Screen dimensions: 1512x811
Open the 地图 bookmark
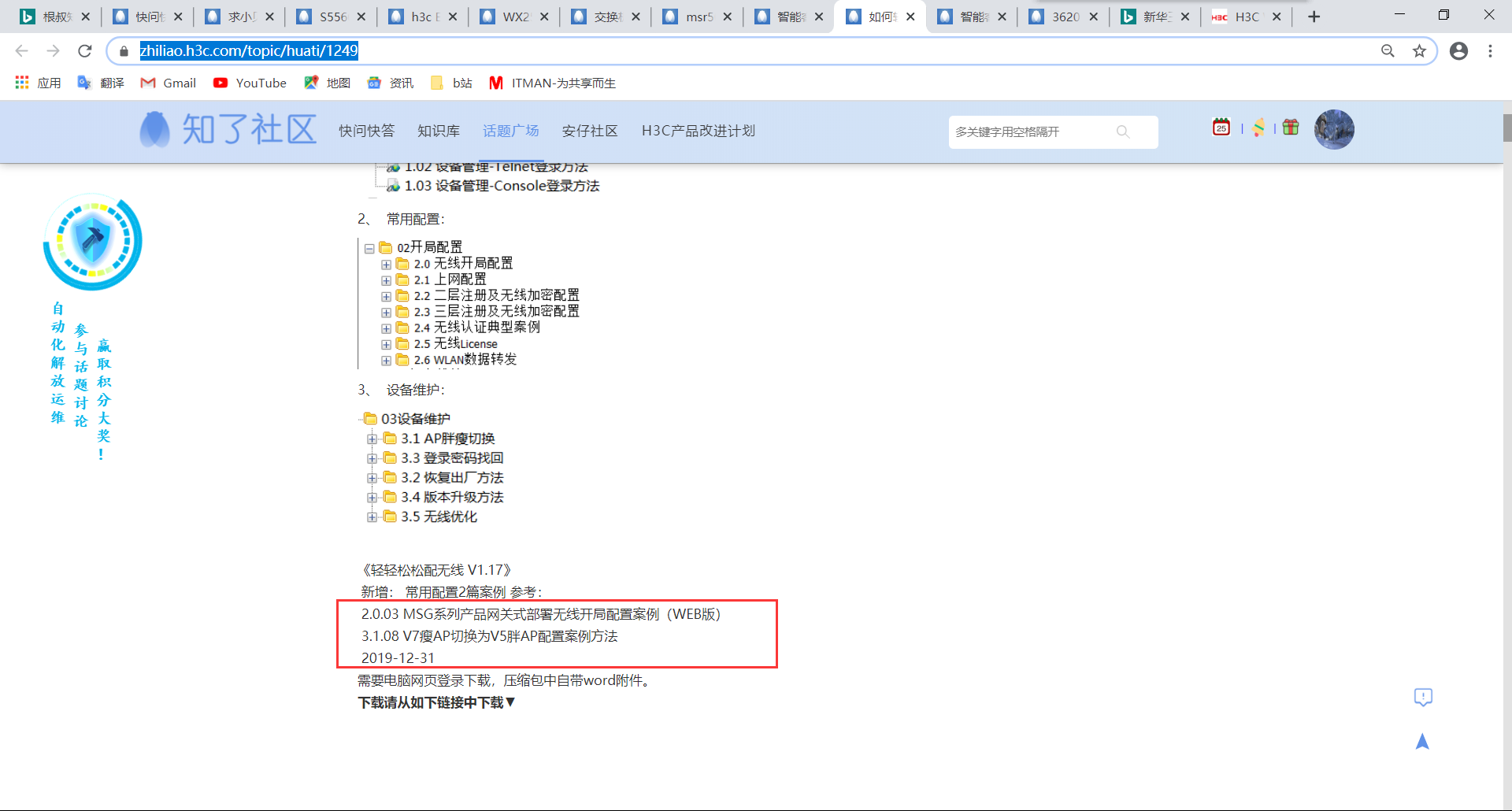click(327, 83)
